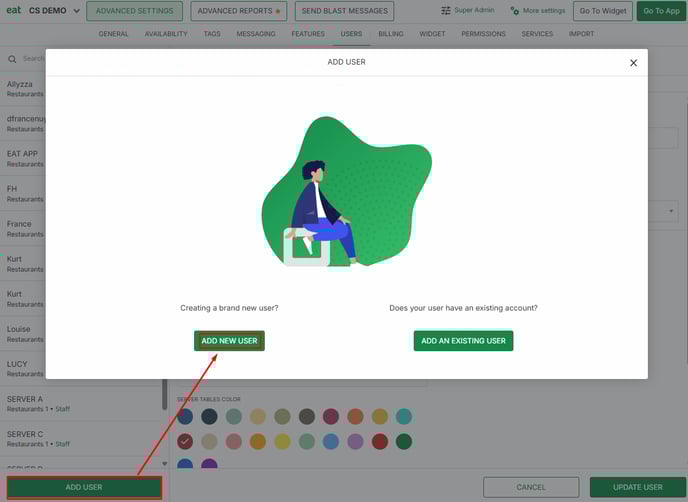The height and width of the screenshot is (502, 688).
Task: Pick the magenta server table color
Action: tap(331, 416)
